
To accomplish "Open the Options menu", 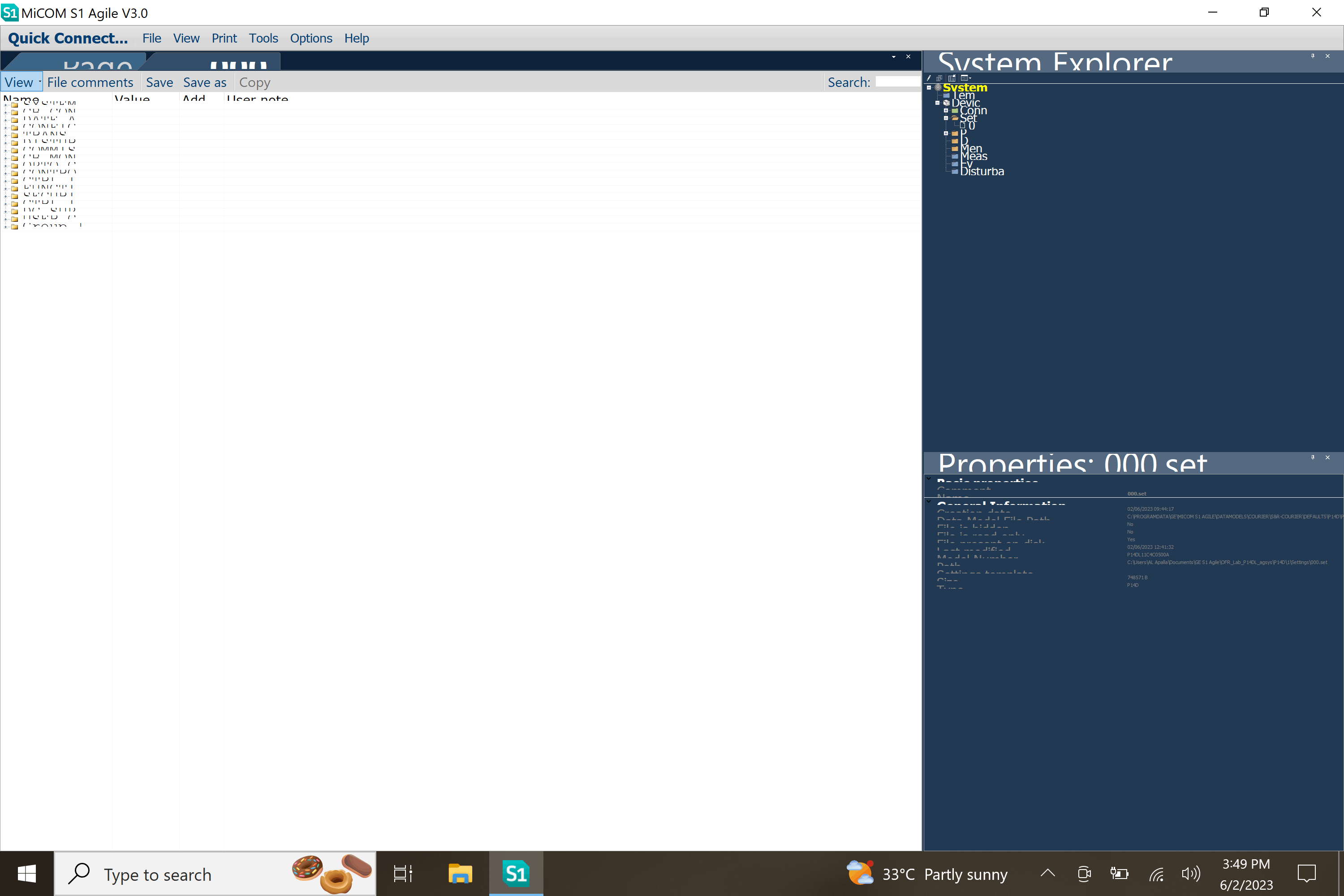I will click(x=311, y=38).
